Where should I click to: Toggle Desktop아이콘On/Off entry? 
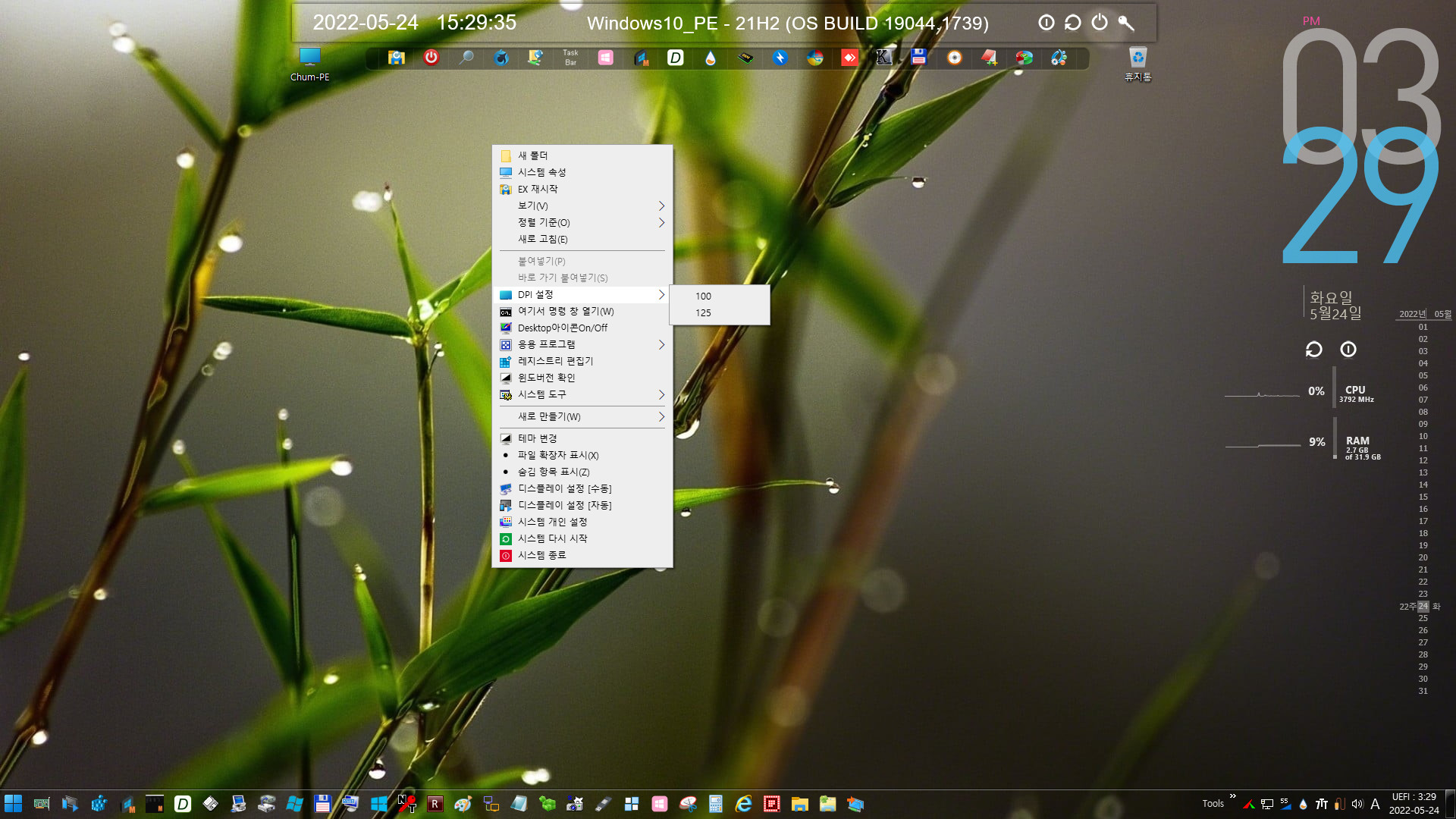tap(582, 328)
